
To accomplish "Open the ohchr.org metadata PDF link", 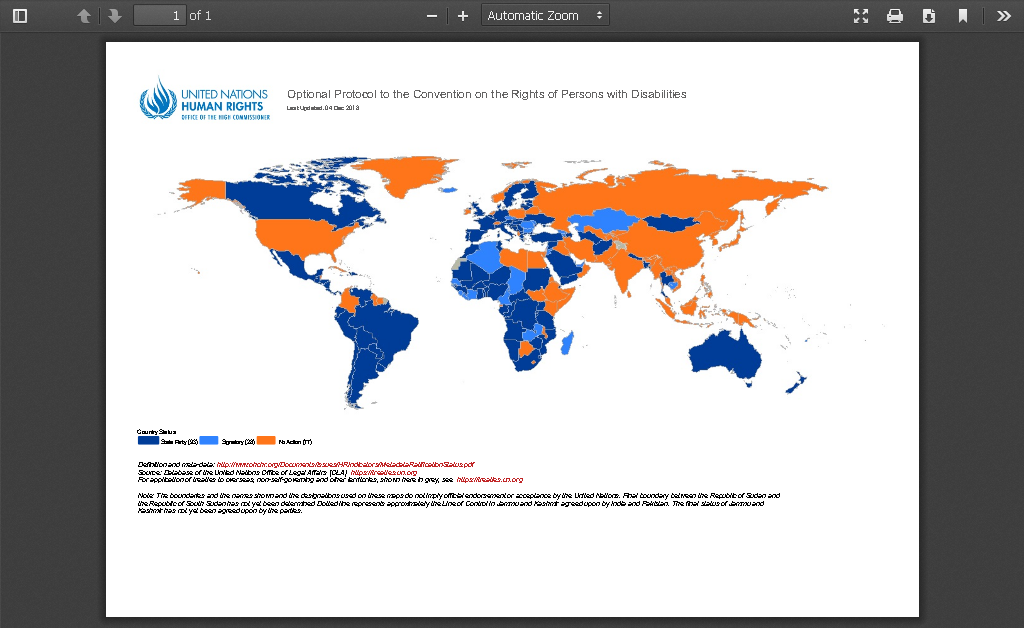I will pyautogui.click(x=345, y=465).
